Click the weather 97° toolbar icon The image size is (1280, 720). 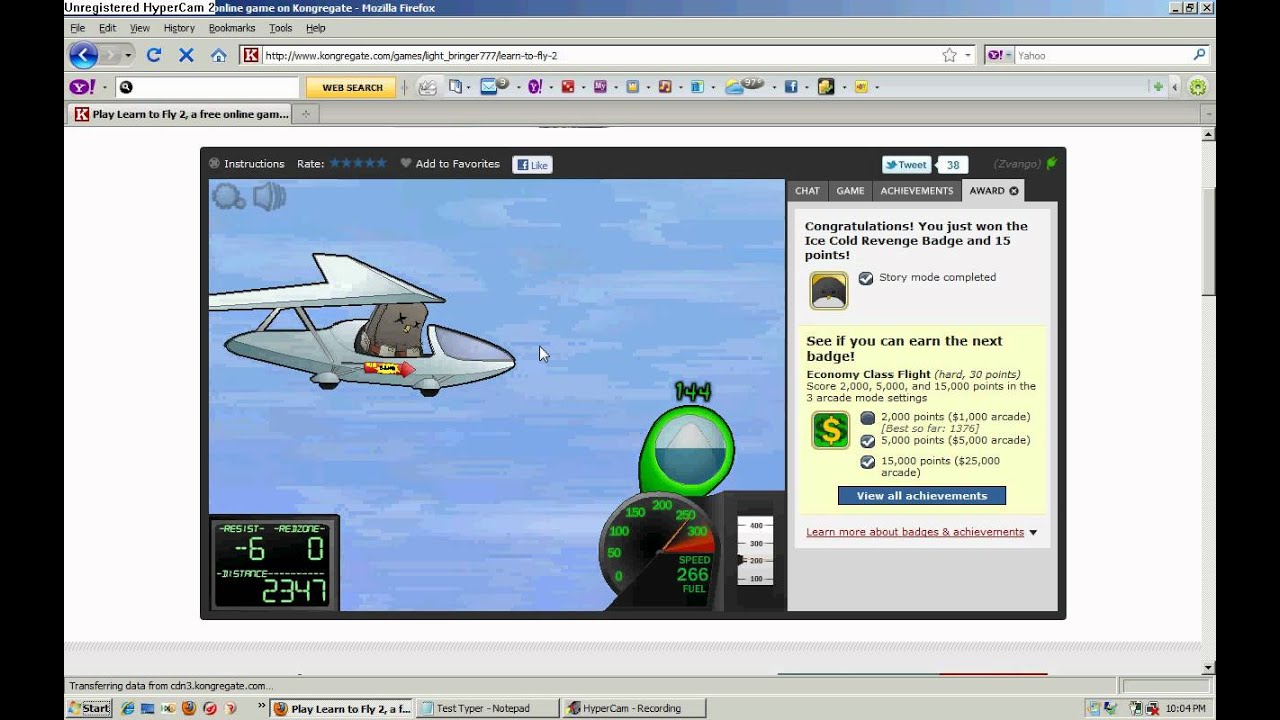point(744,86)
